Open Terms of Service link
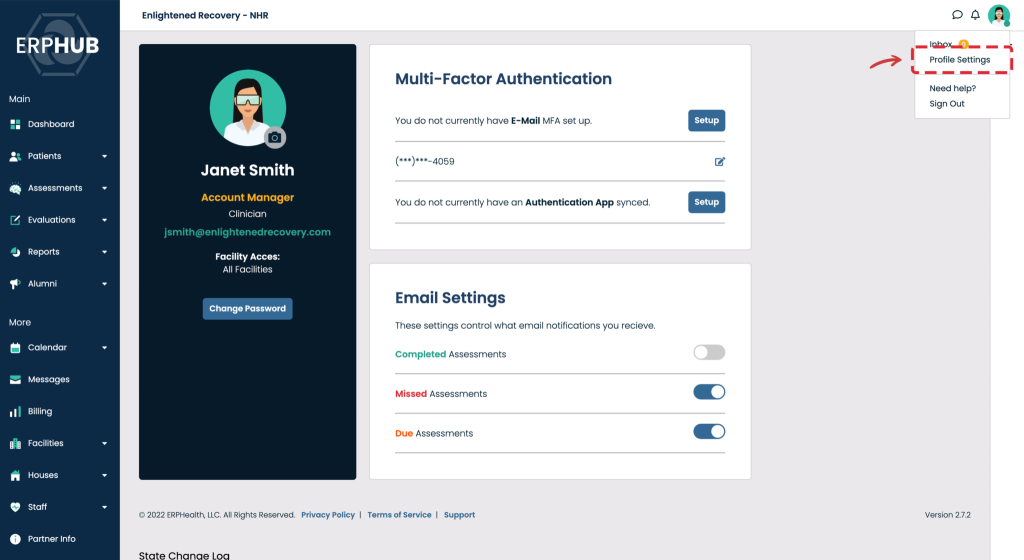This screenshot has height=560, width=1024. coord(399,515)
